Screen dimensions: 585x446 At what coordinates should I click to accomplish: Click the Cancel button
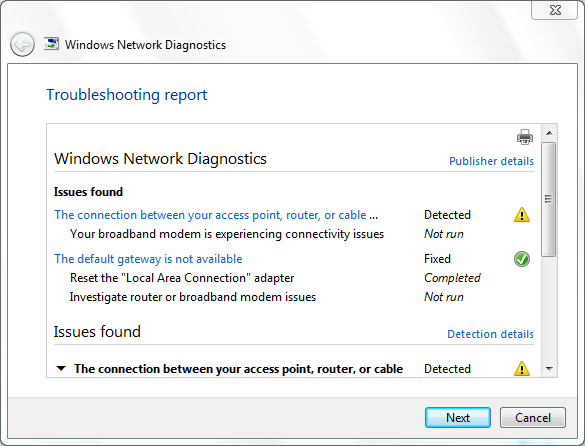[x=533, y=417]
